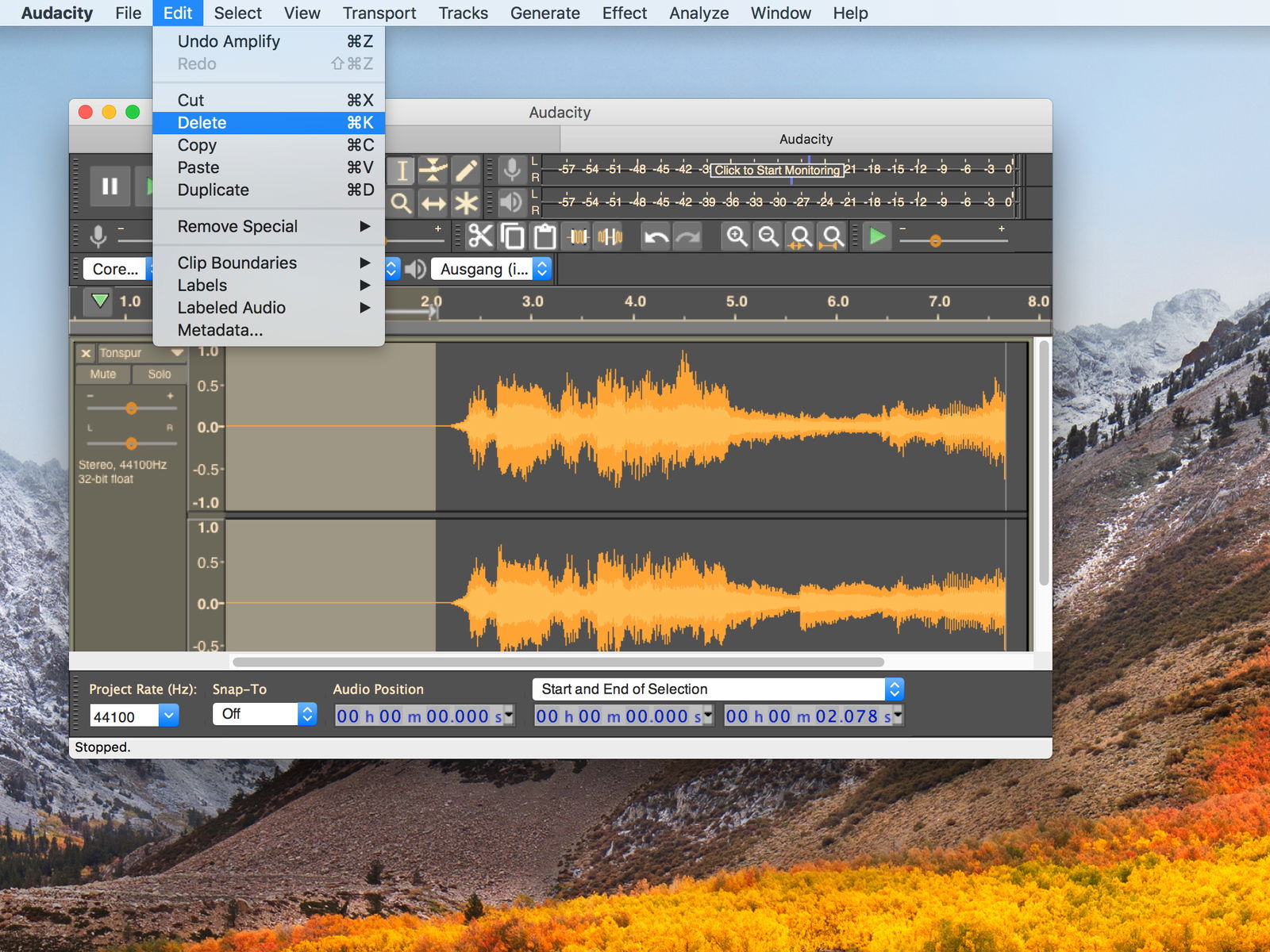
Task: Expand the Remove Special submenu
Action: point(269,226)
